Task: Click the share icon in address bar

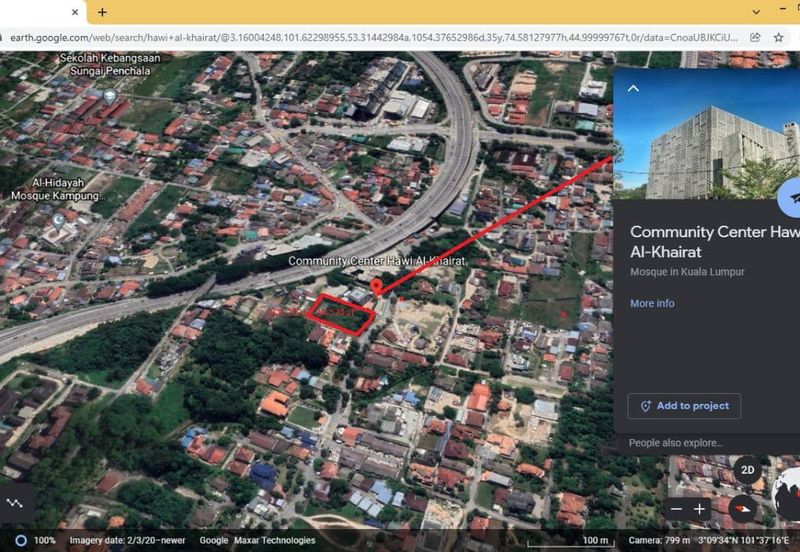Action: [755, 37]
